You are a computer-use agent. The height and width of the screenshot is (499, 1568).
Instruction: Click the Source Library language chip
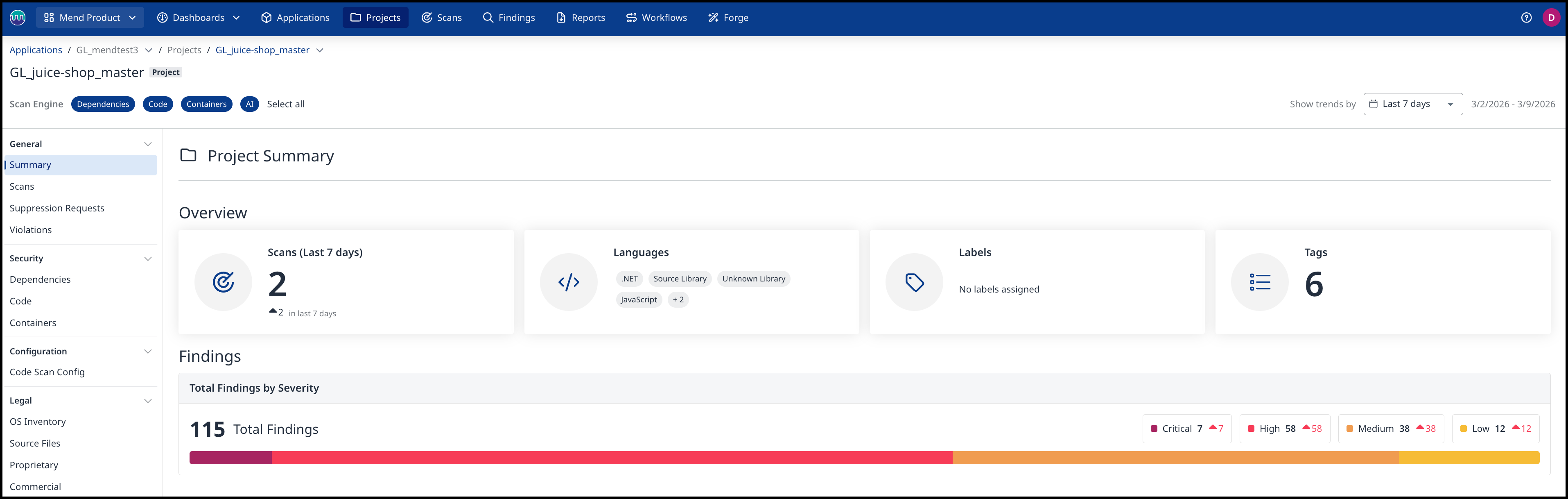pos(680,279)
